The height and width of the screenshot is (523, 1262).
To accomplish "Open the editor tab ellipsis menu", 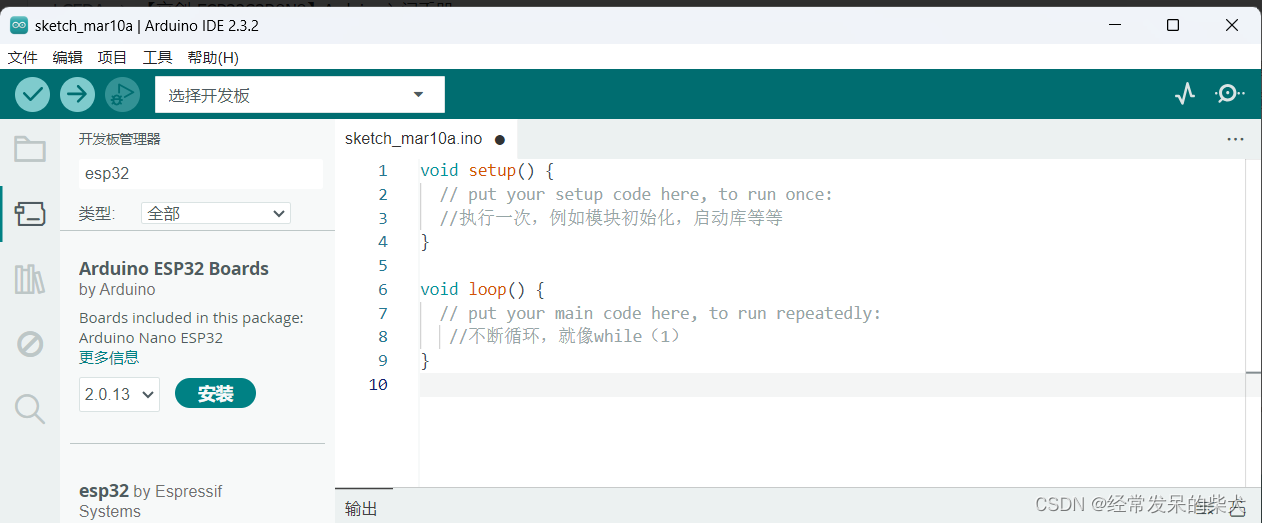I will tap(1235, 139).
